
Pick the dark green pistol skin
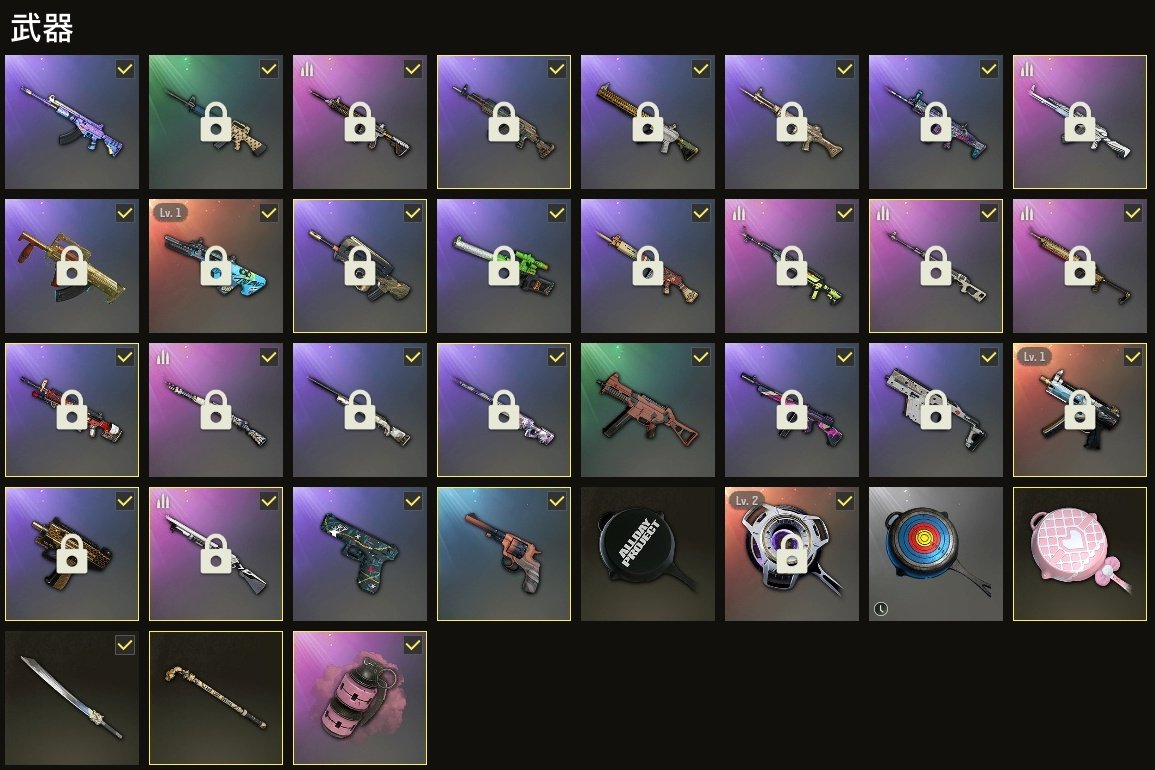point(359,553)
